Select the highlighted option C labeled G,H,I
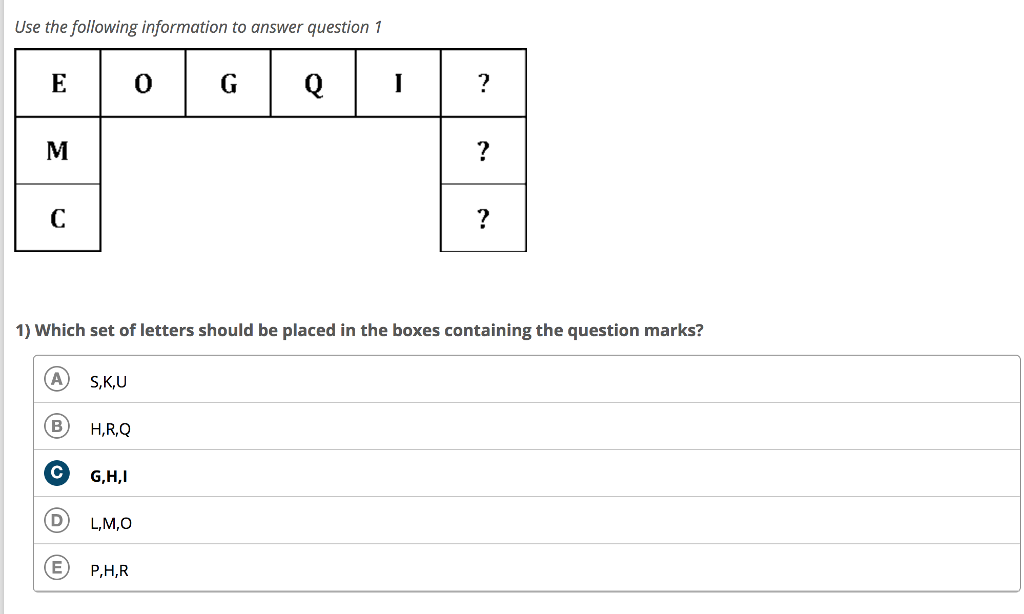1024x614 pixels. pyautogui.click(x=58, y=474)
